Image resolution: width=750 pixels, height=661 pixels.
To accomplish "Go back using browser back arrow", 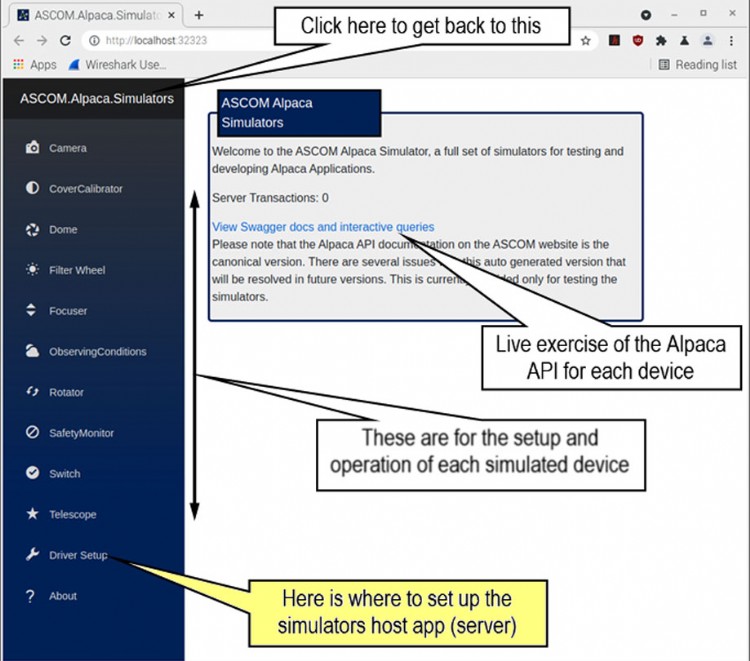I will click(x=19, y=41).
